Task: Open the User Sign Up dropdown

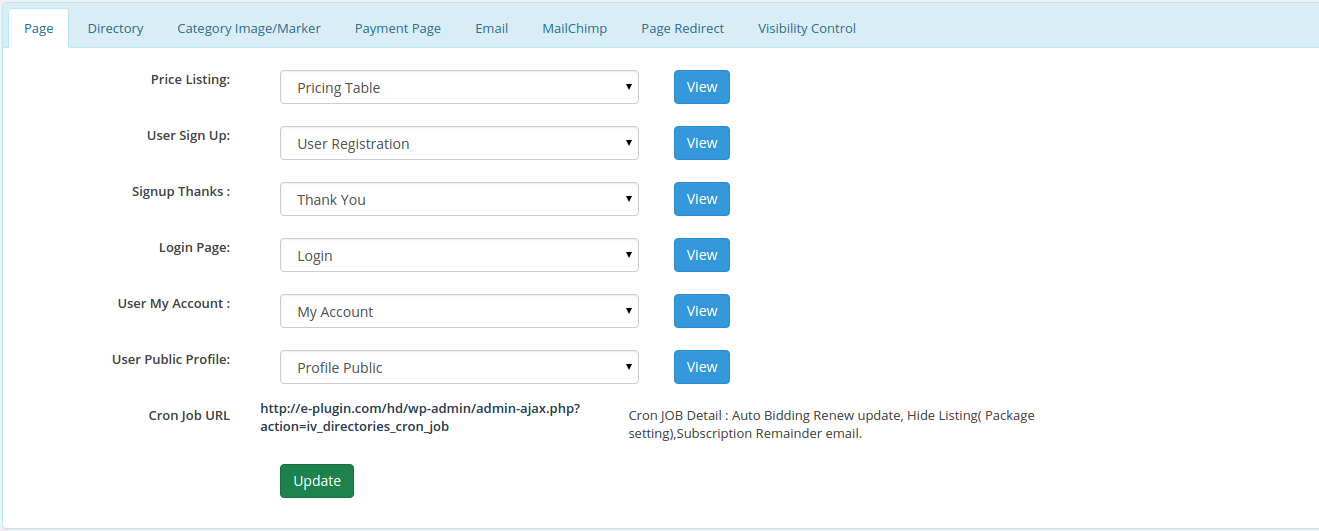Action: (459, 143)
